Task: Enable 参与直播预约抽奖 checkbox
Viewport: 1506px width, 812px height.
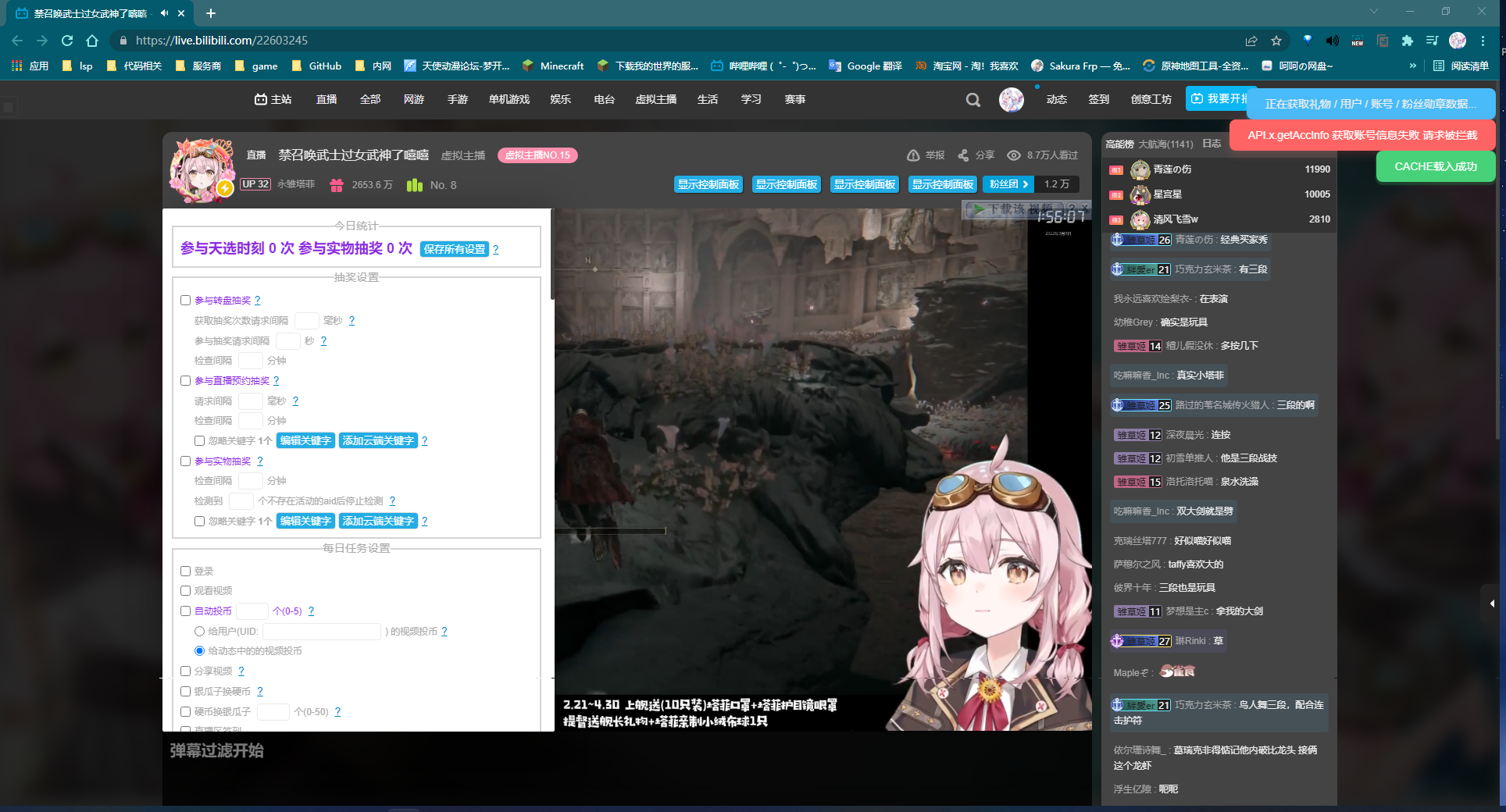Action: [x=186, y=381]
